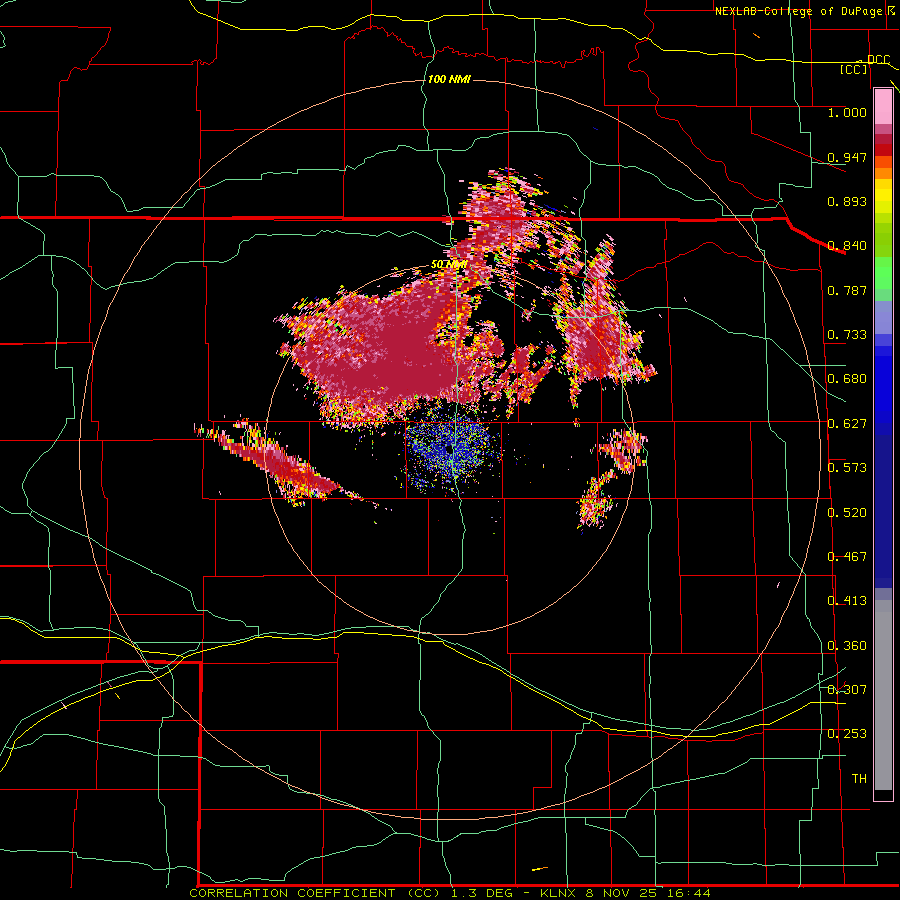Image resolution: width=900 pixels, height=900 pixels.
Task: Click the 0.573 value on the scale
Action: click(847, 468)
